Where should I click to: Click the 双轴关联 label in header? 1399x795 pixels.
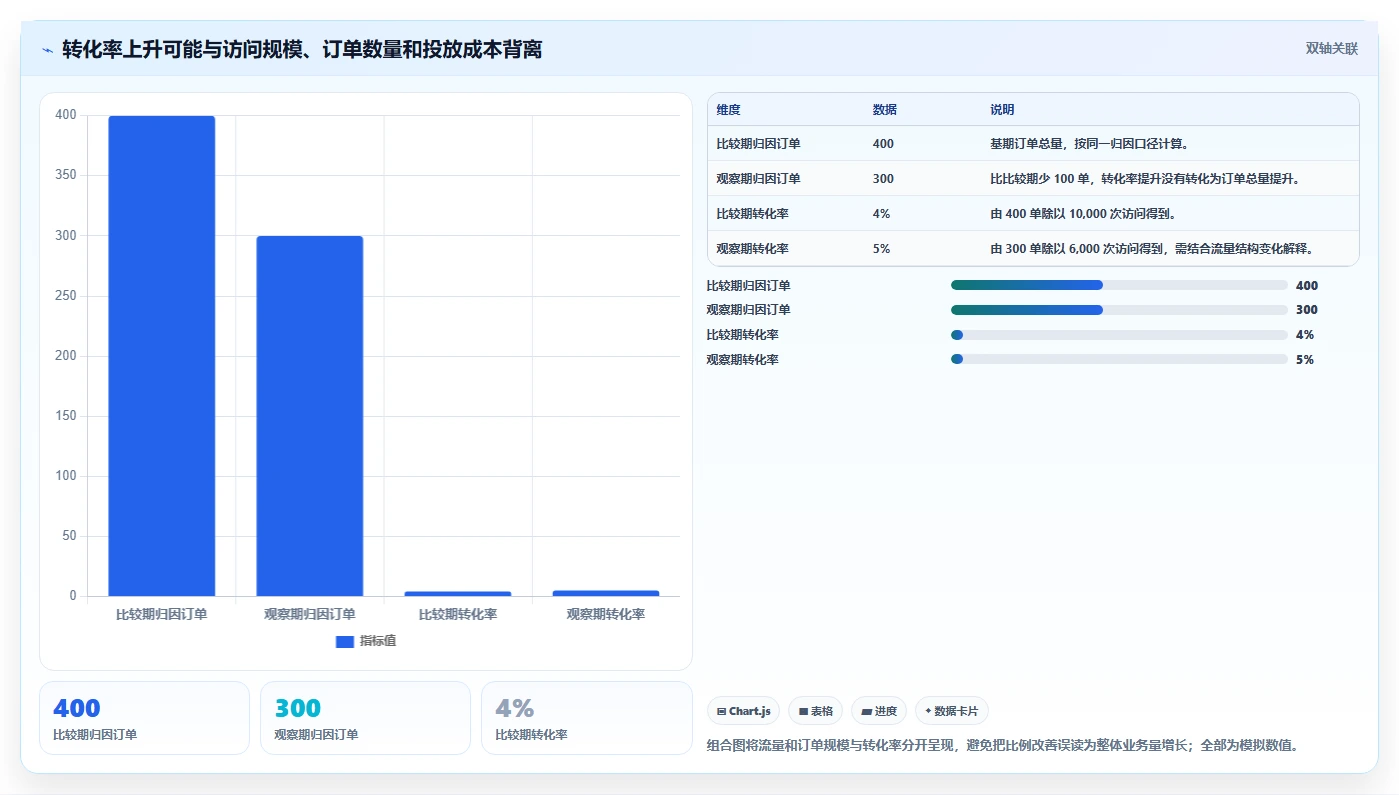click(1331, 48)
